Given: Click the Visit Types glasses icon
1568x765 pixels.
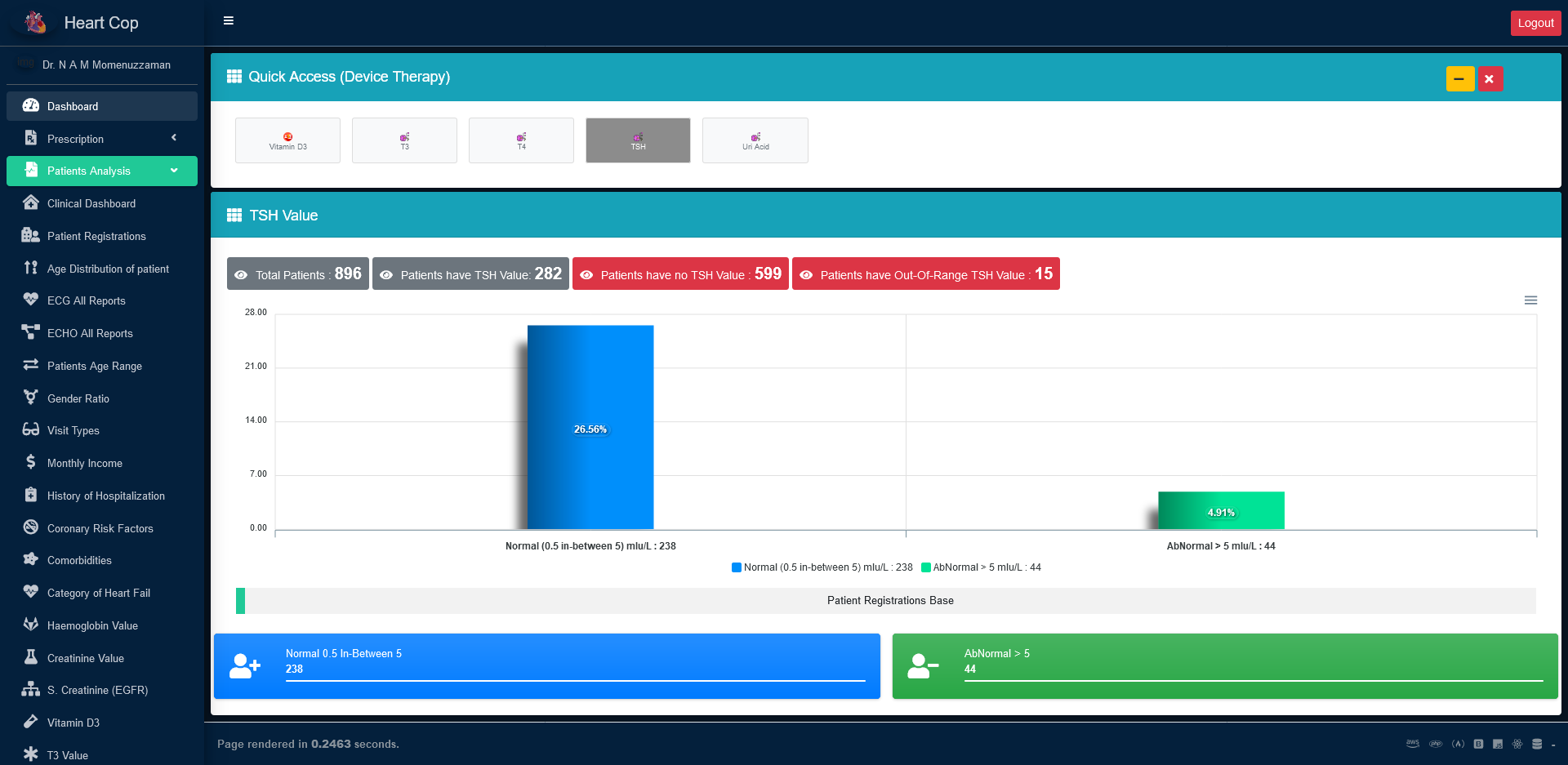Looking at the screenshot, I should [x=31, y=429].
